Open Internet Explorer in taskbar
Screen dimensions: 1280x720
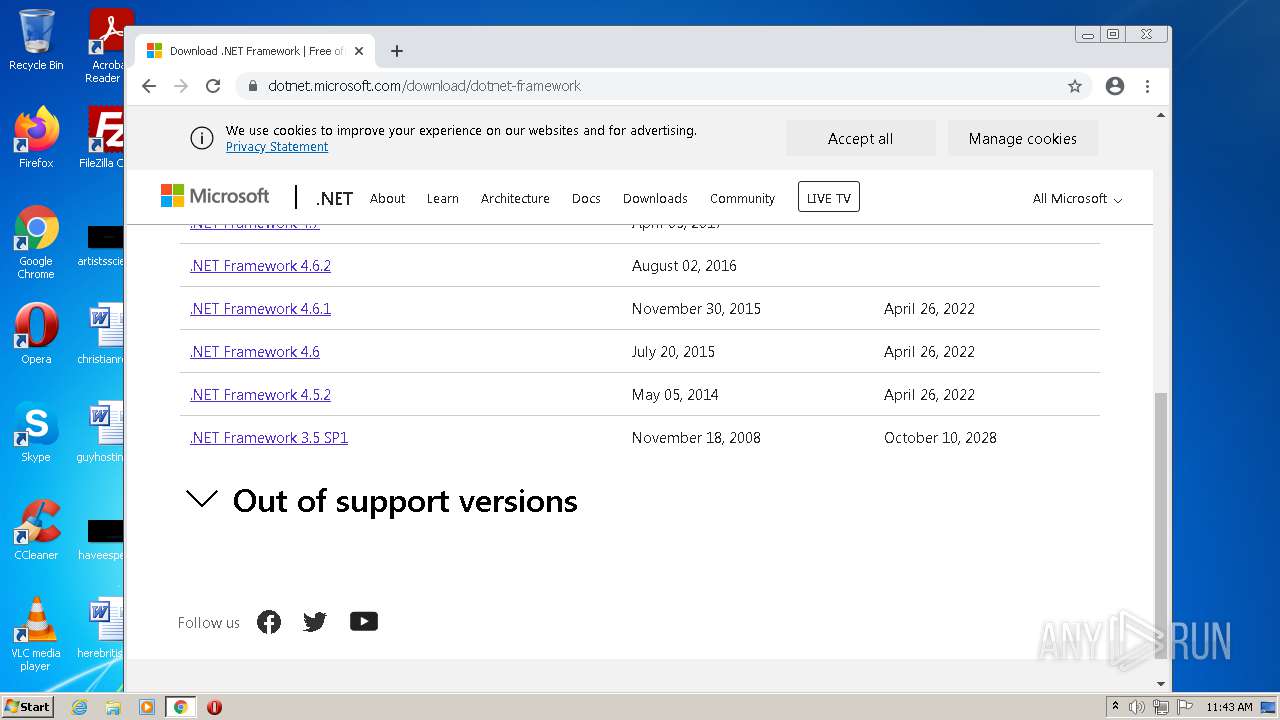pyautogui.click(x=79, y=707)
